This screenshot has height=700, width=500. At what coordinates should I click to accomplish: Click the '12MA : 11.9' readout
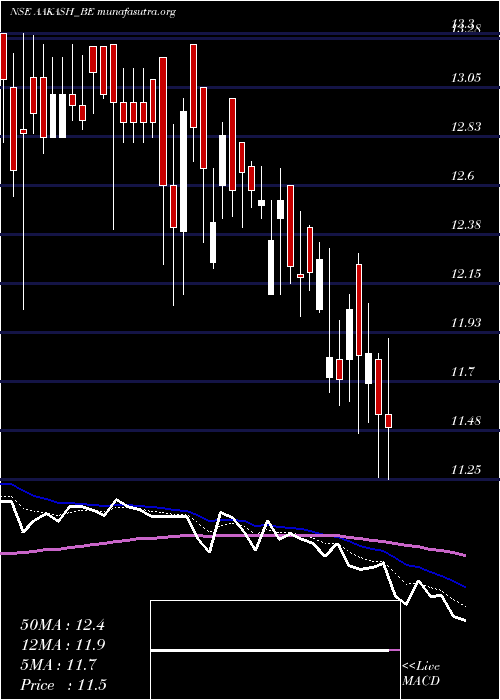(62, 645)
